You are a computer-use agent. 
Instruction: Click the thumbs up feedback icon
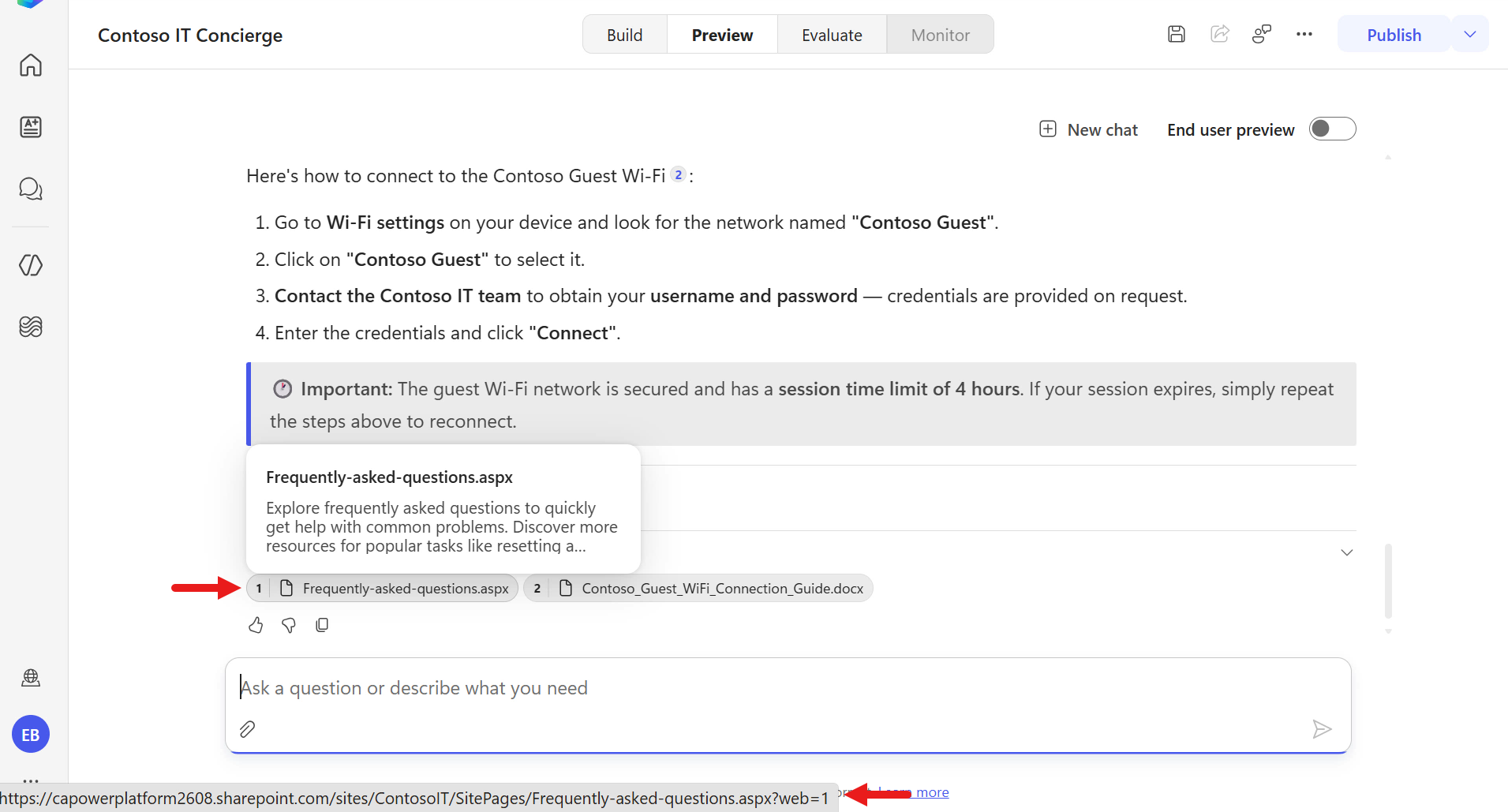256,625
